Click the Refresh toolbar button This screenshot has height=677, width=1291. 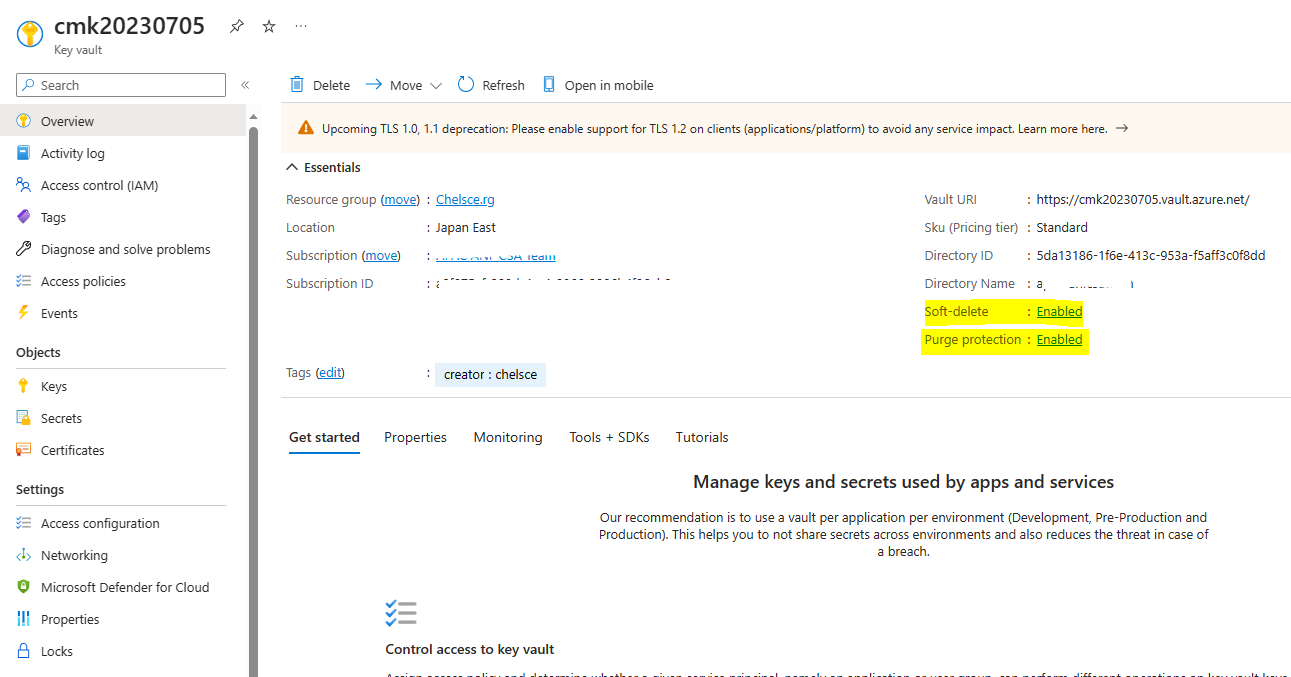(491, 85)
